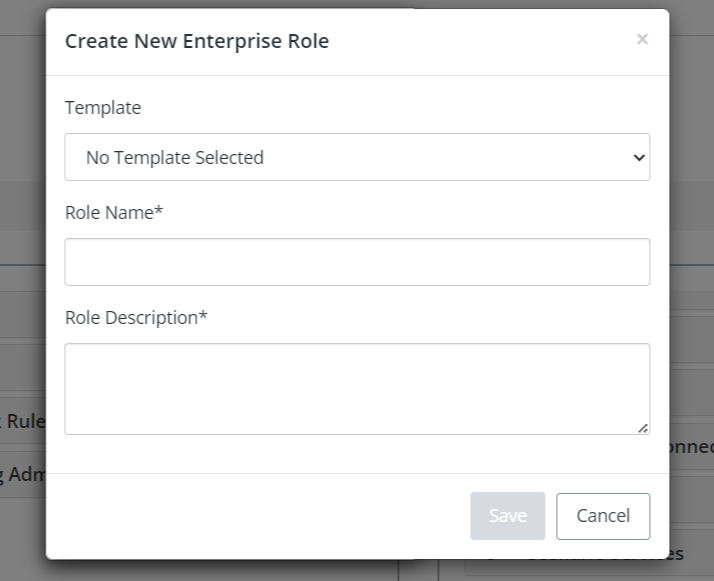This screenshot has height=581, width=714.
Task: Grab the Role Description resize handle
Action: pos(642,427)
